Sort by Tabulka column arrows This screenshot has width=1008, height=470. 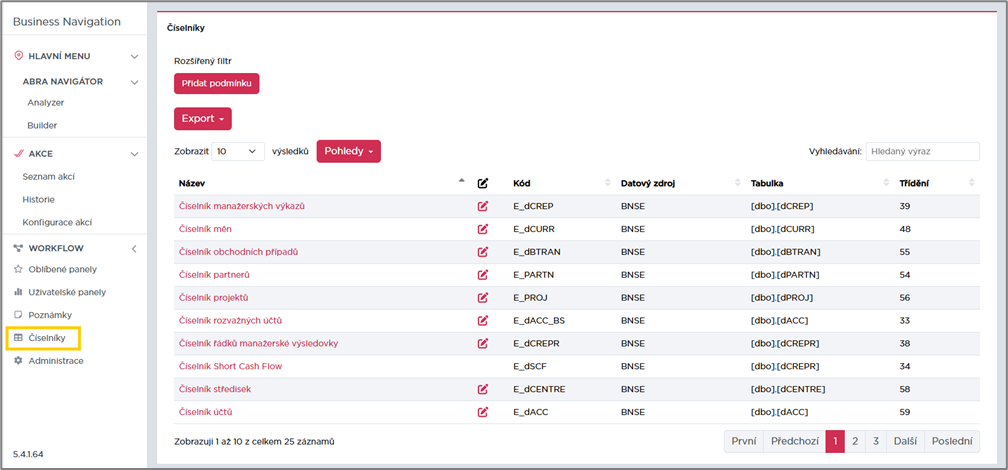coord(887,183)
